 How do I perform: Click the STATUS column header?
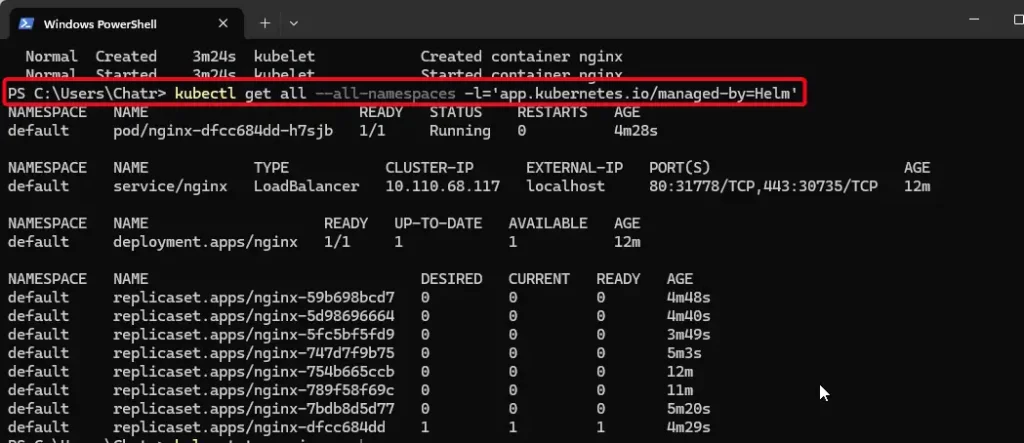455,112
